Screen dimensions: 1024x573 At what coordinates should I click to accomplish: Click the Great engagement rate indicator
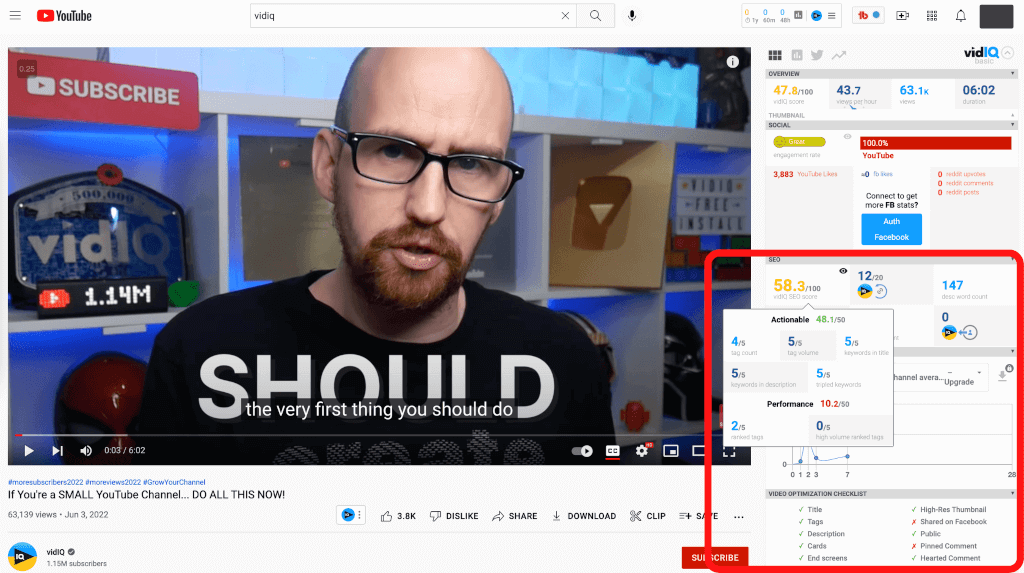point(799,142)
